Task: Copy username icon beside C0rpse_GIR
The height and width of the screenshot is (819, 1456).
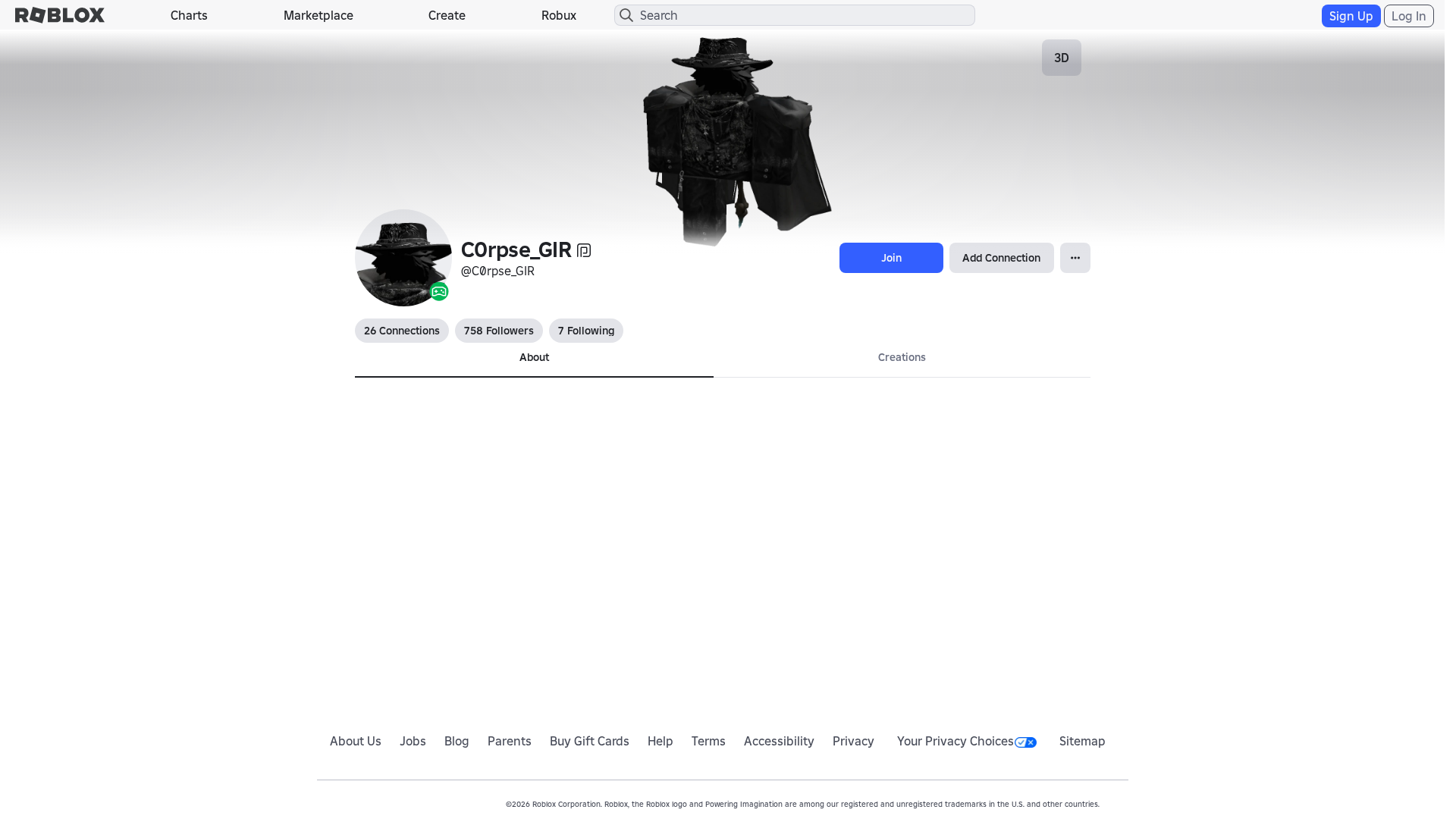Action: click(584, 250)
